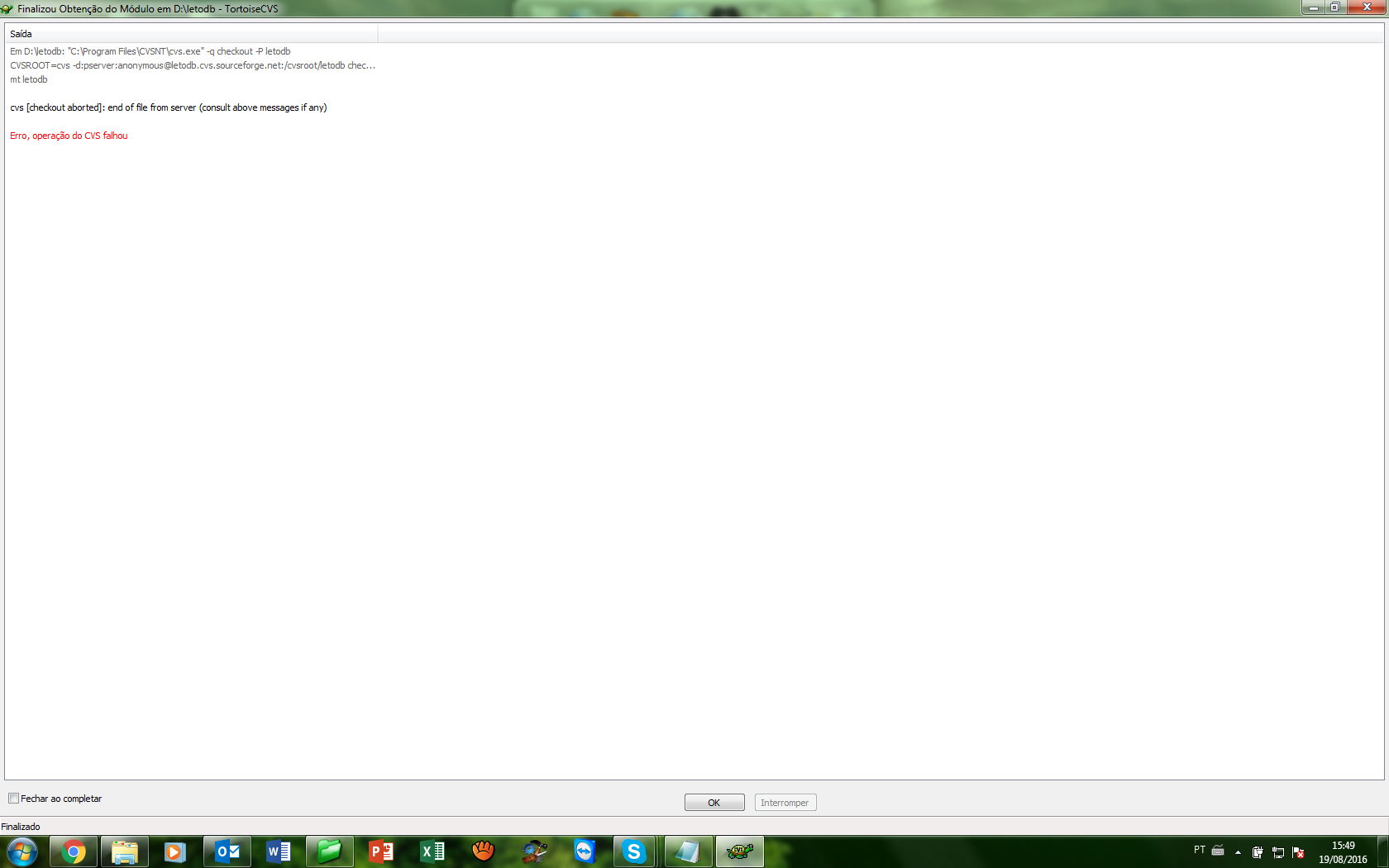
Task: Select the 'mt letodb' output line
Action: point(29,79)
